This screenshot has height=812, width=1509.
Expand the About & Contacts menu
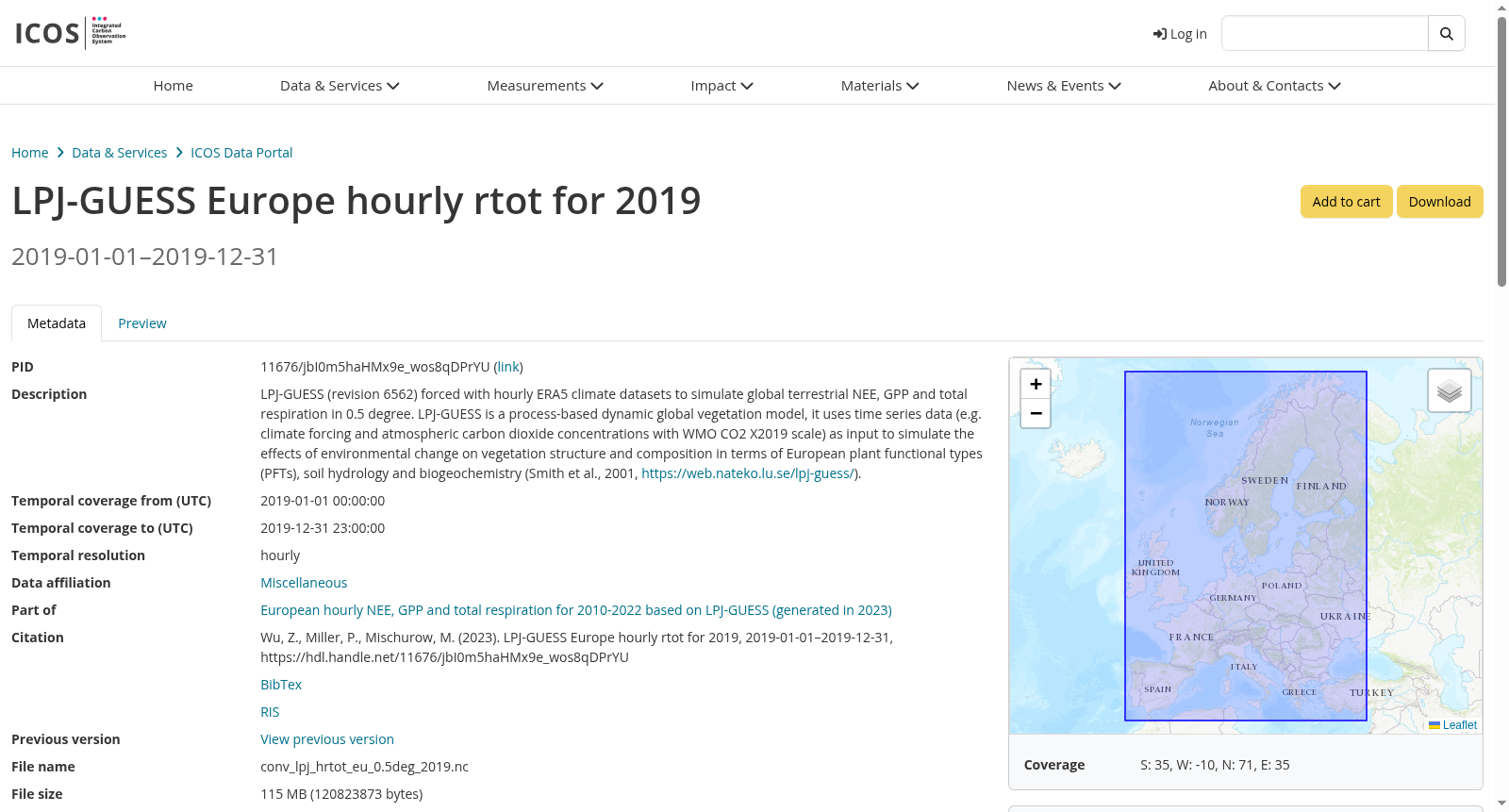[x=1274, y=86]
